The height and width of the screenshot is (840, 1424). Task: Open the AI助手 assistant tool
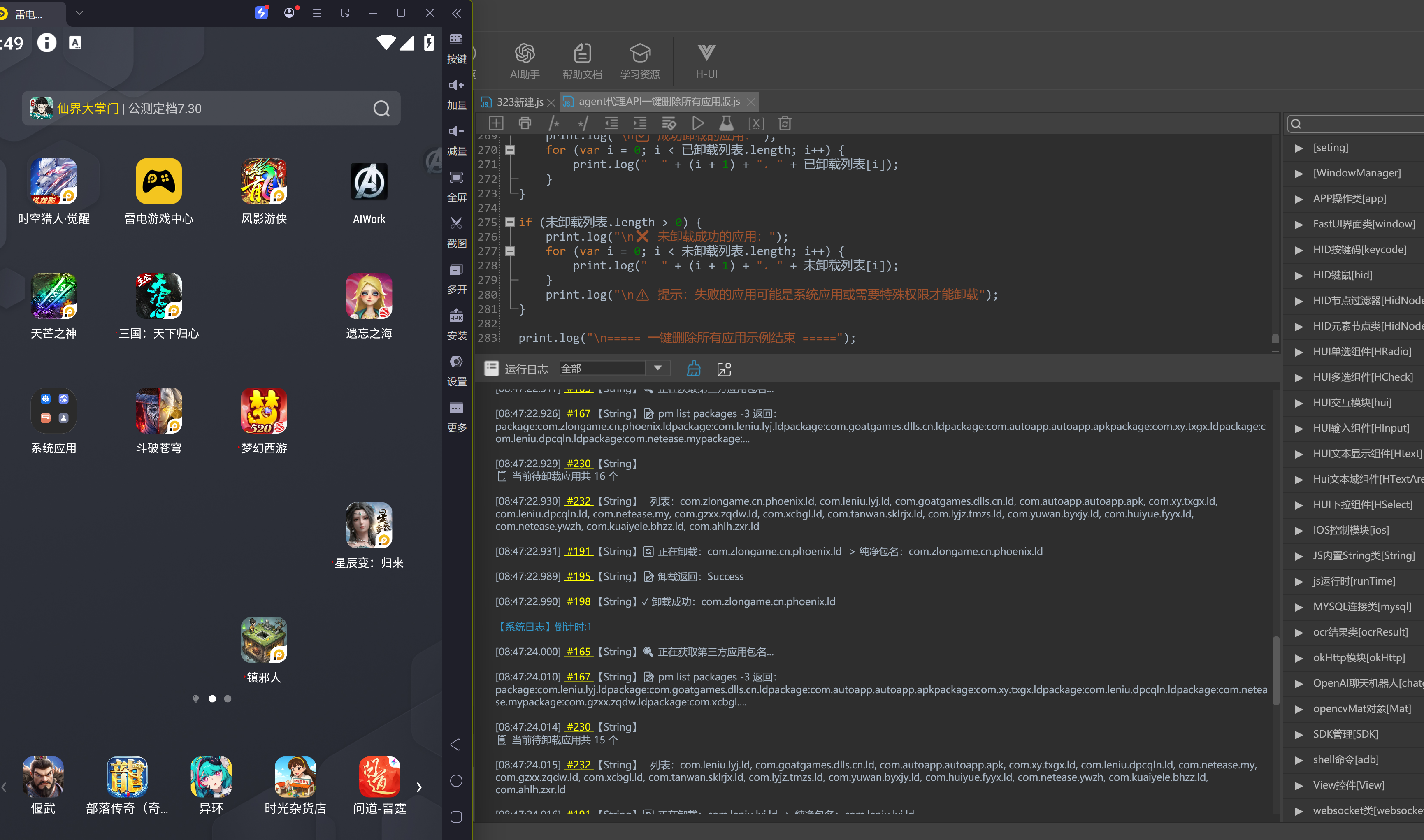tap(524, 60)
